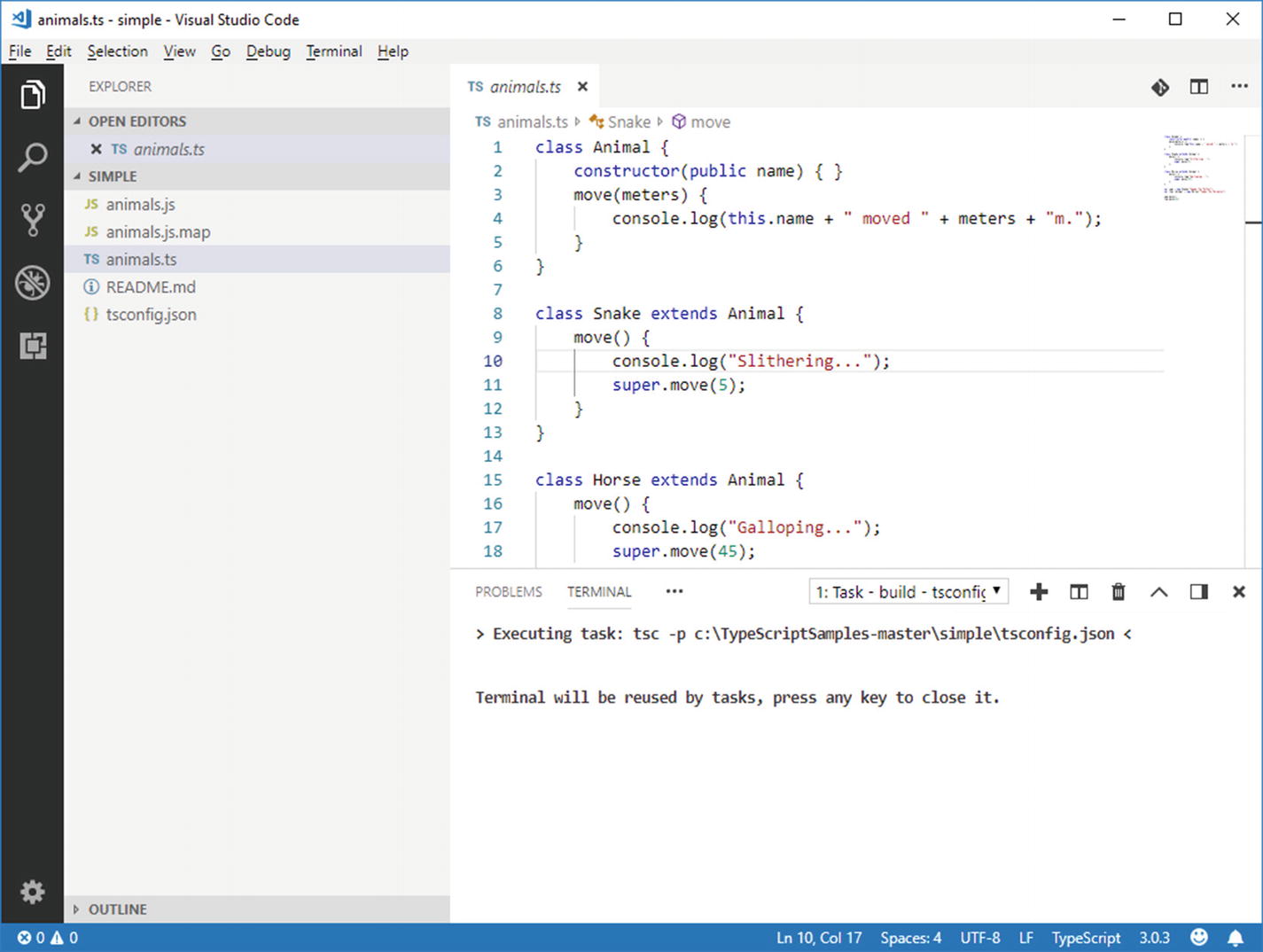The width and height of the screenshot is (1263, 952).
Task: Create a new terminal with the plus icon
Action: (x=1039, y=591)
